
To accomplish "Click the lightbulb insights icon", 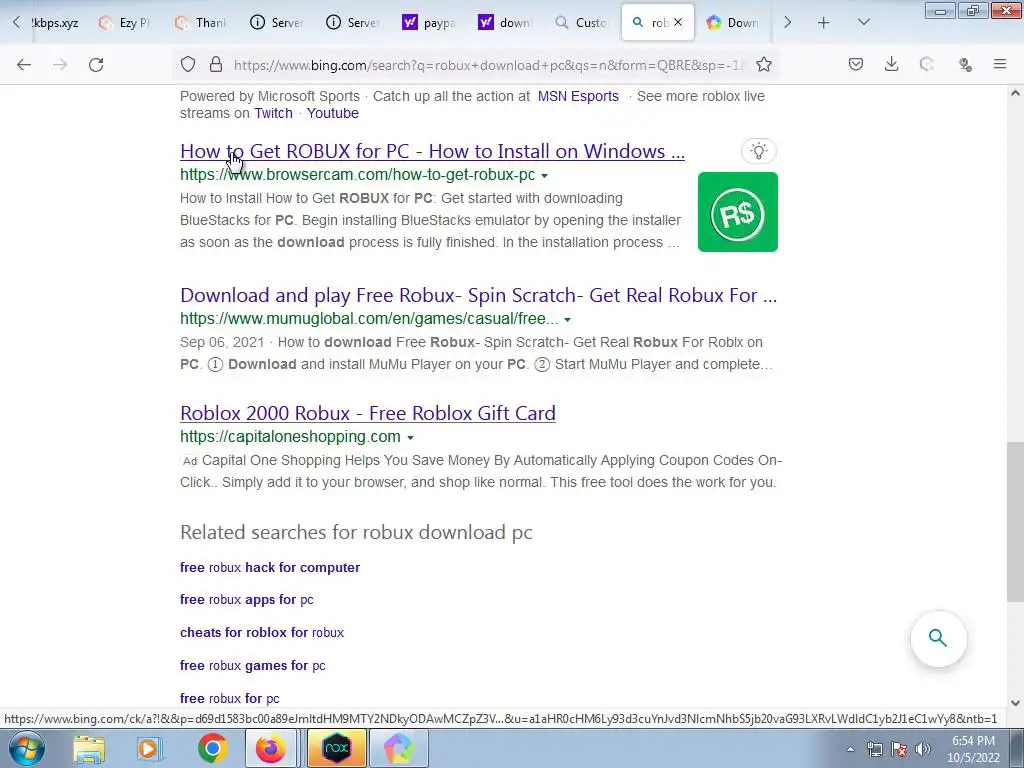I will coord(758,152).
